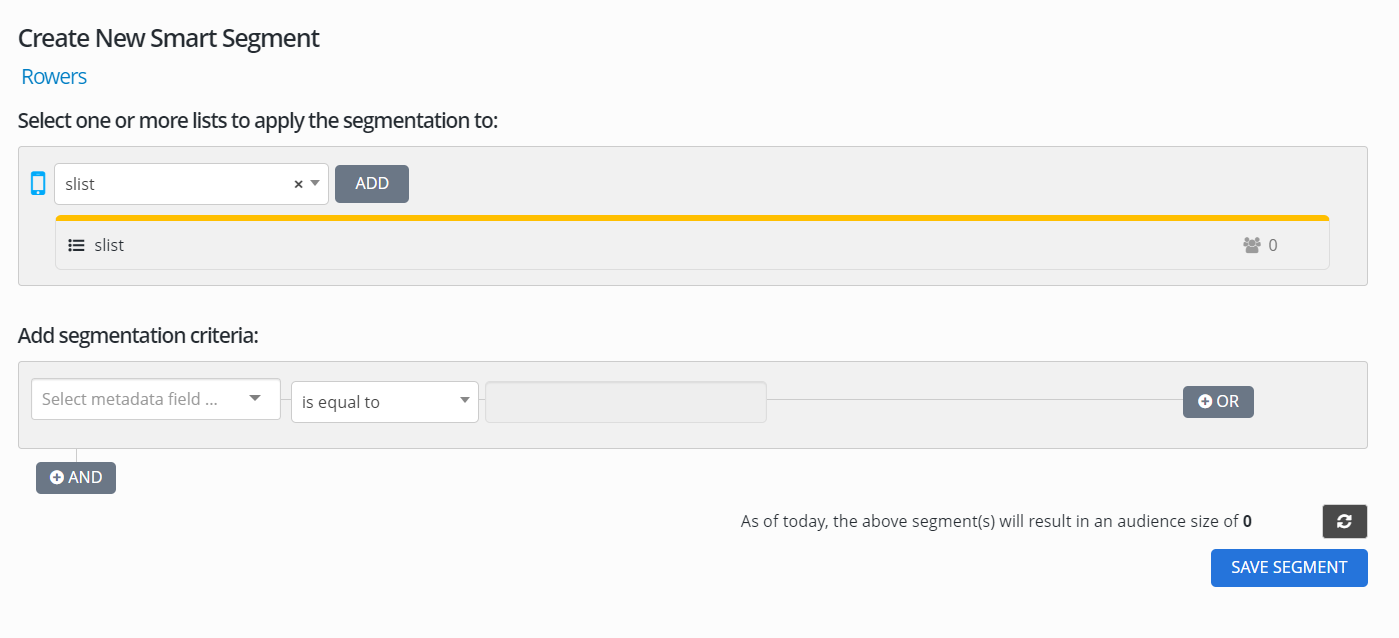The width and height of the screenshot is (1399, 638).
Task: Click the plus icon inside the AND button
Action: coord(57,477)
